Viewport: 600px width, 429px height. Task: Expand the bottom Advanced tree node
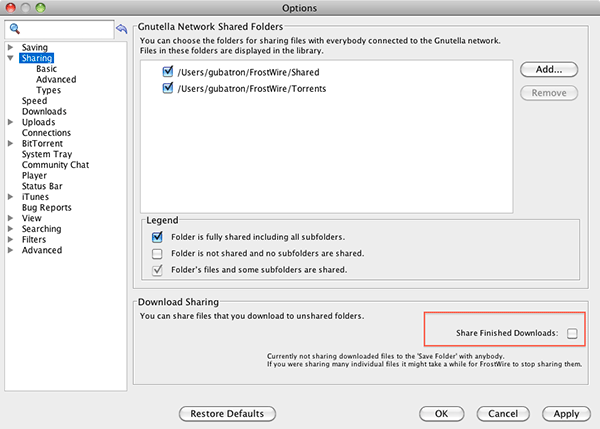11,250
